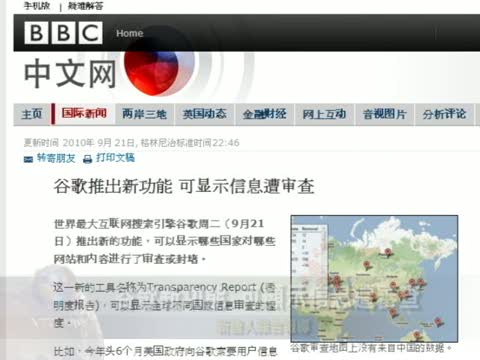Select the 主页 navigation tab
Screen dimensions: 480x360
32,114
